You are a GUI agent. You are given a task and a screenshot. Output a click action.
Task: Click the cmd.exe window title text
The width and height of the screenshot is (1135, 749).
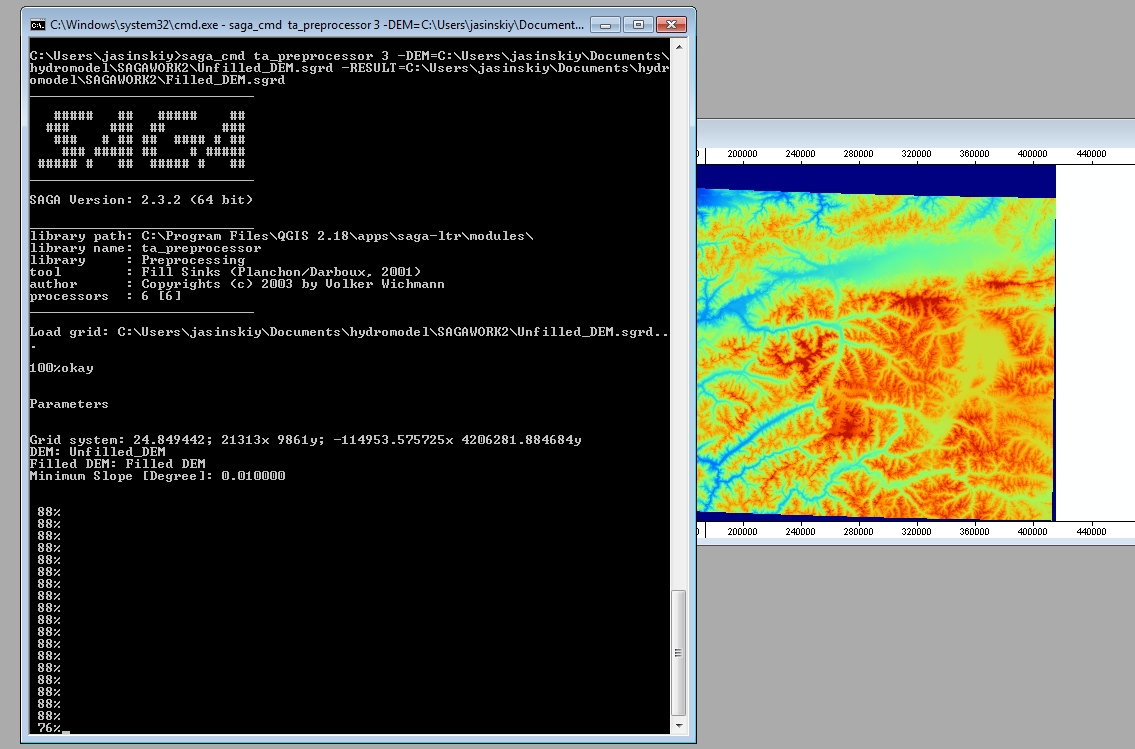point(317,25)
